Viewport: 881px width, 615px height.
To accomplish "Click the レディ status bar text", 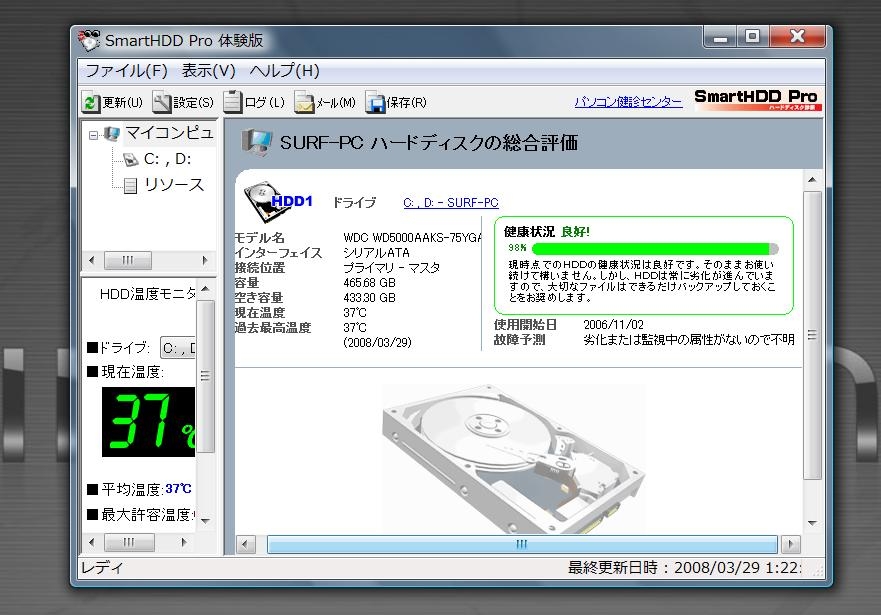I will [x=102, y=568].
